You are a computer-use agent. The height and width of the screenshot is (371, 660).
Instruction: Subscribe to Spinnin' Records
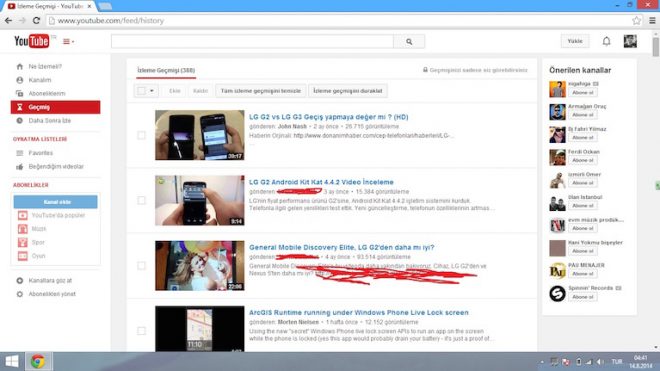point(583,297)
